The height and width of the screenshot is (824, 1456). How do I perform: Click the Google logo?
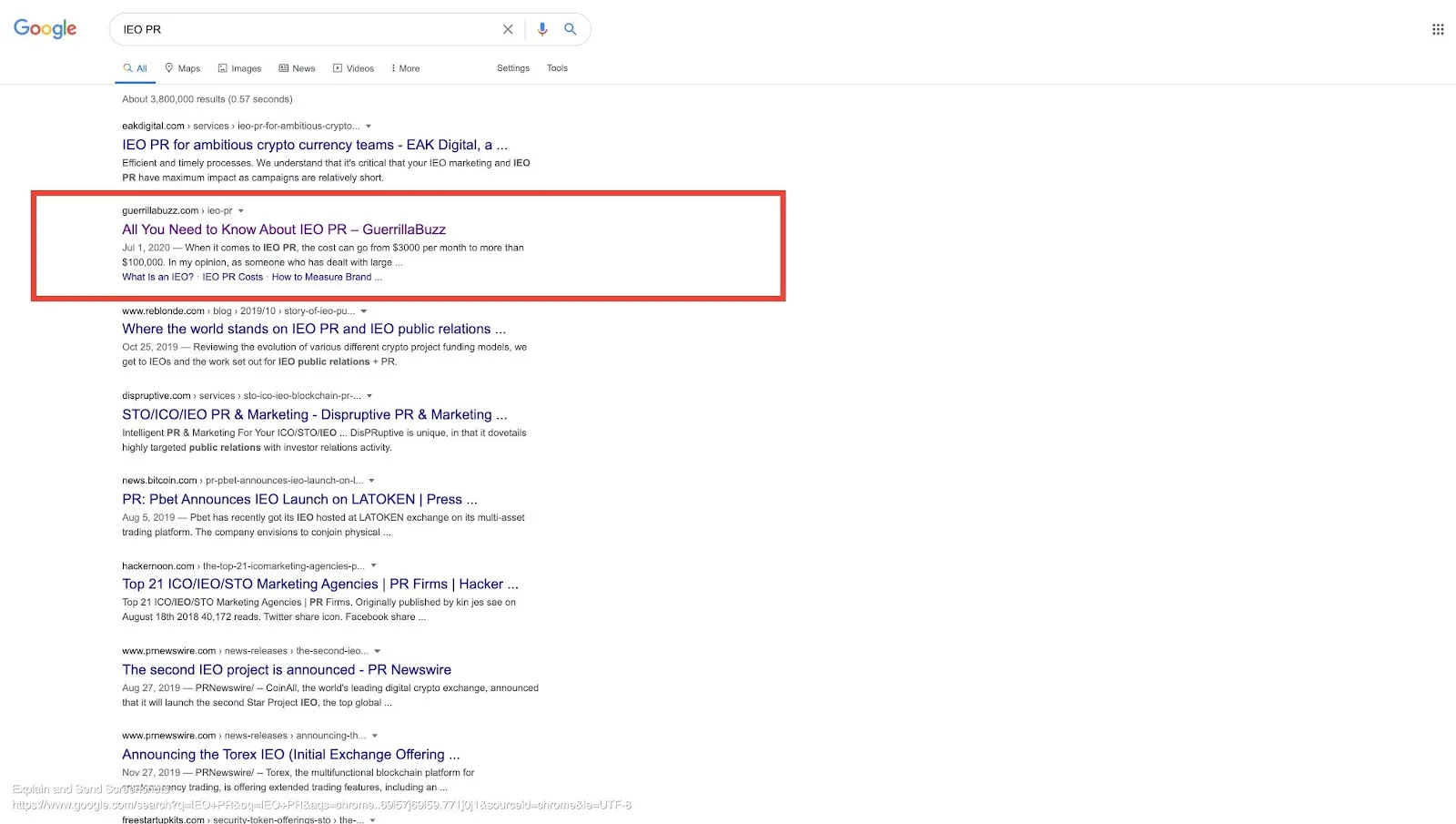(45, 28)
